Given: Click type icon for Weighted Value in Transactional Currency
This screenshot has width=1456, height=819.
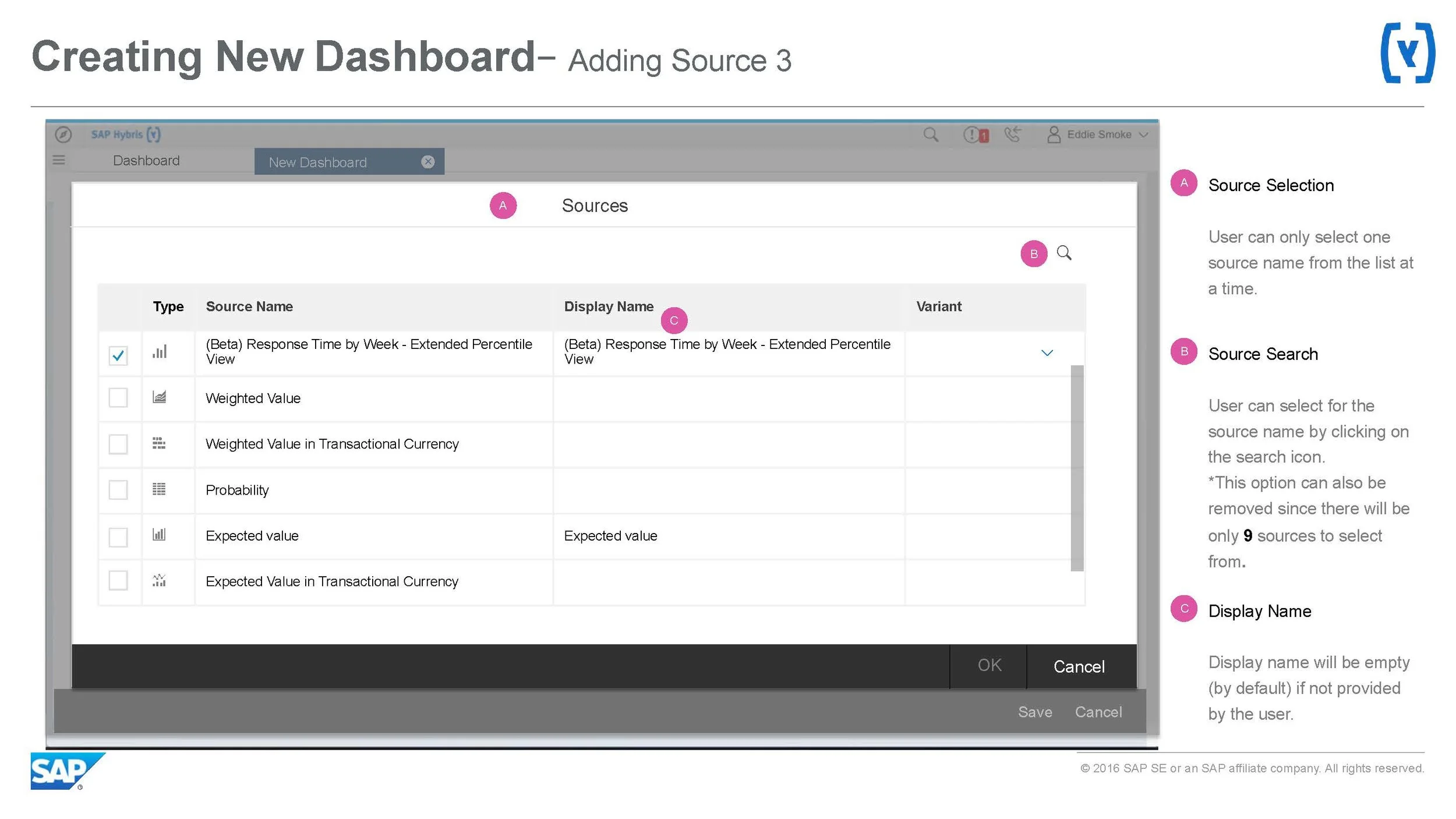Looking at the screenshot, I should 159,443.
